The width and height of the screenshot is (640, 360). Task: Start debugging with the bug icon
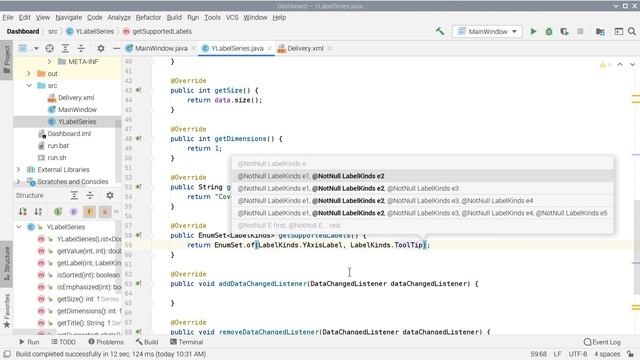click(549, 31)
